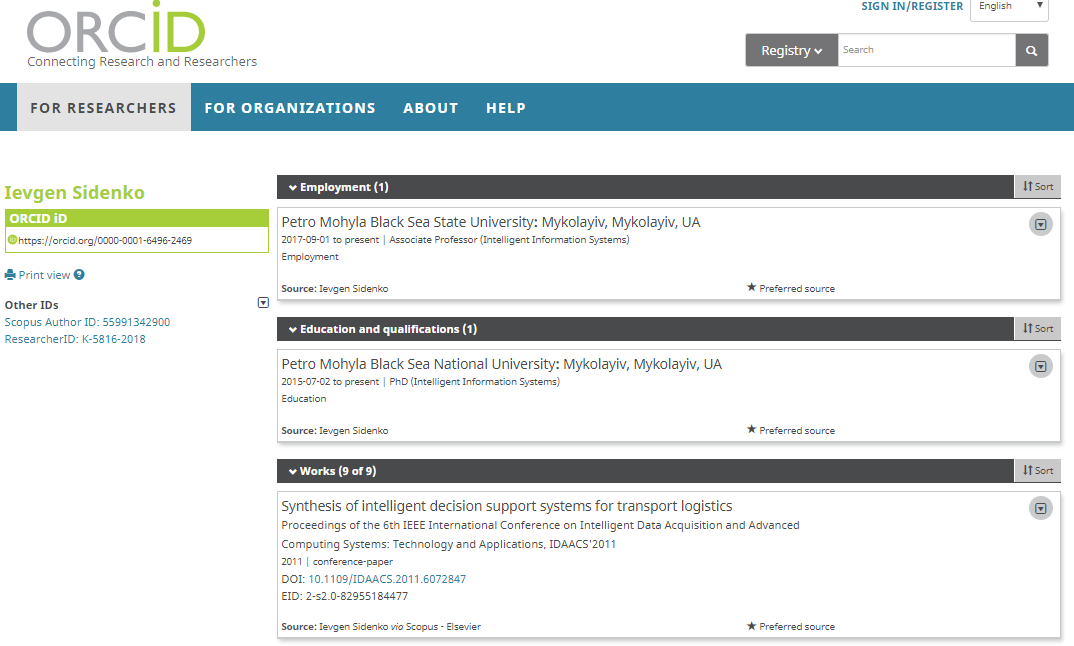
Task: Open the English language dropdown
Action: click(1008, 7)
